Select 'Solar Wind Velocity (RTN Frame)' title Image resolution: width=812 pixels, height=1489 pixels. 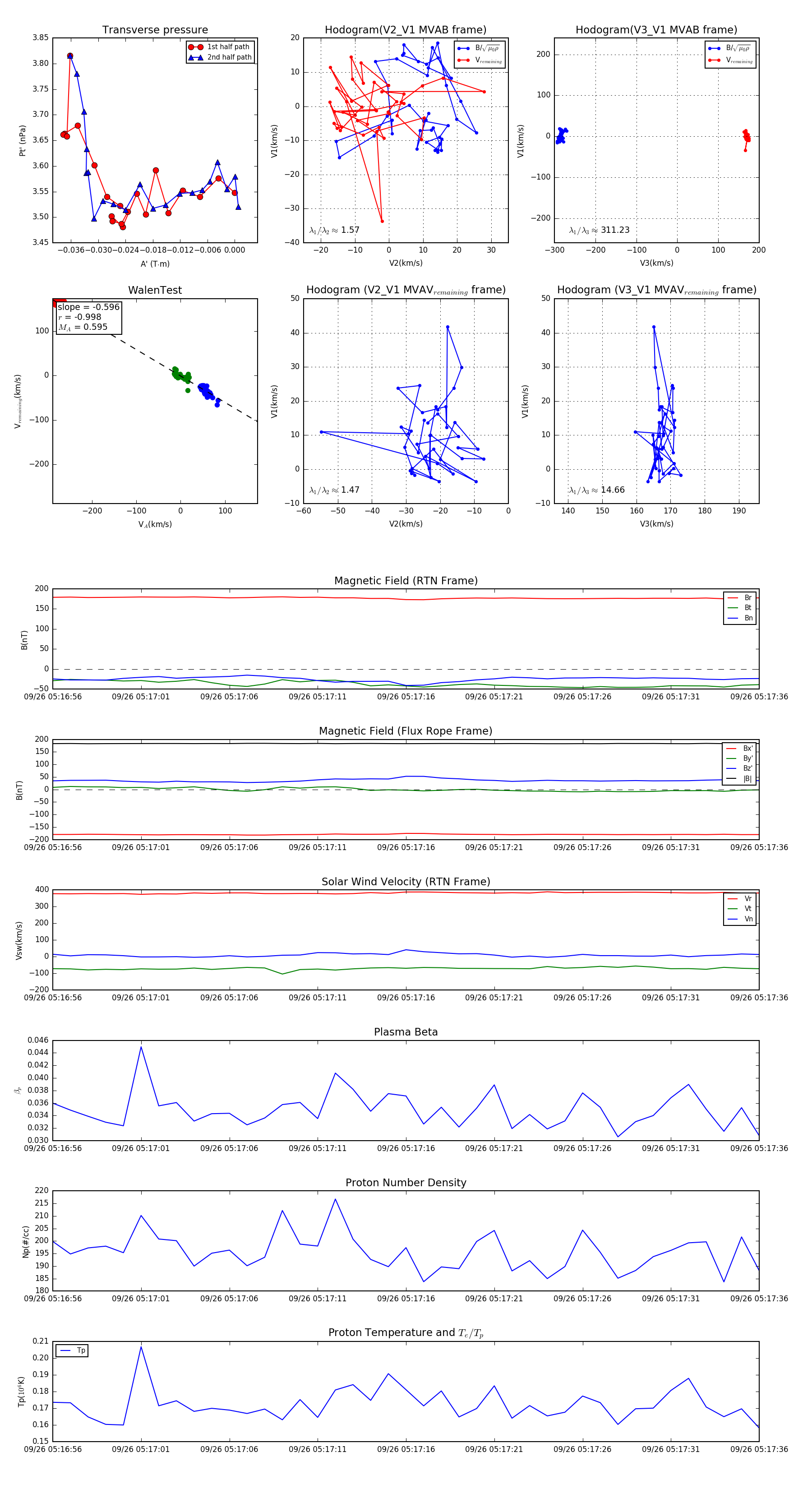[x=406, y=882]
